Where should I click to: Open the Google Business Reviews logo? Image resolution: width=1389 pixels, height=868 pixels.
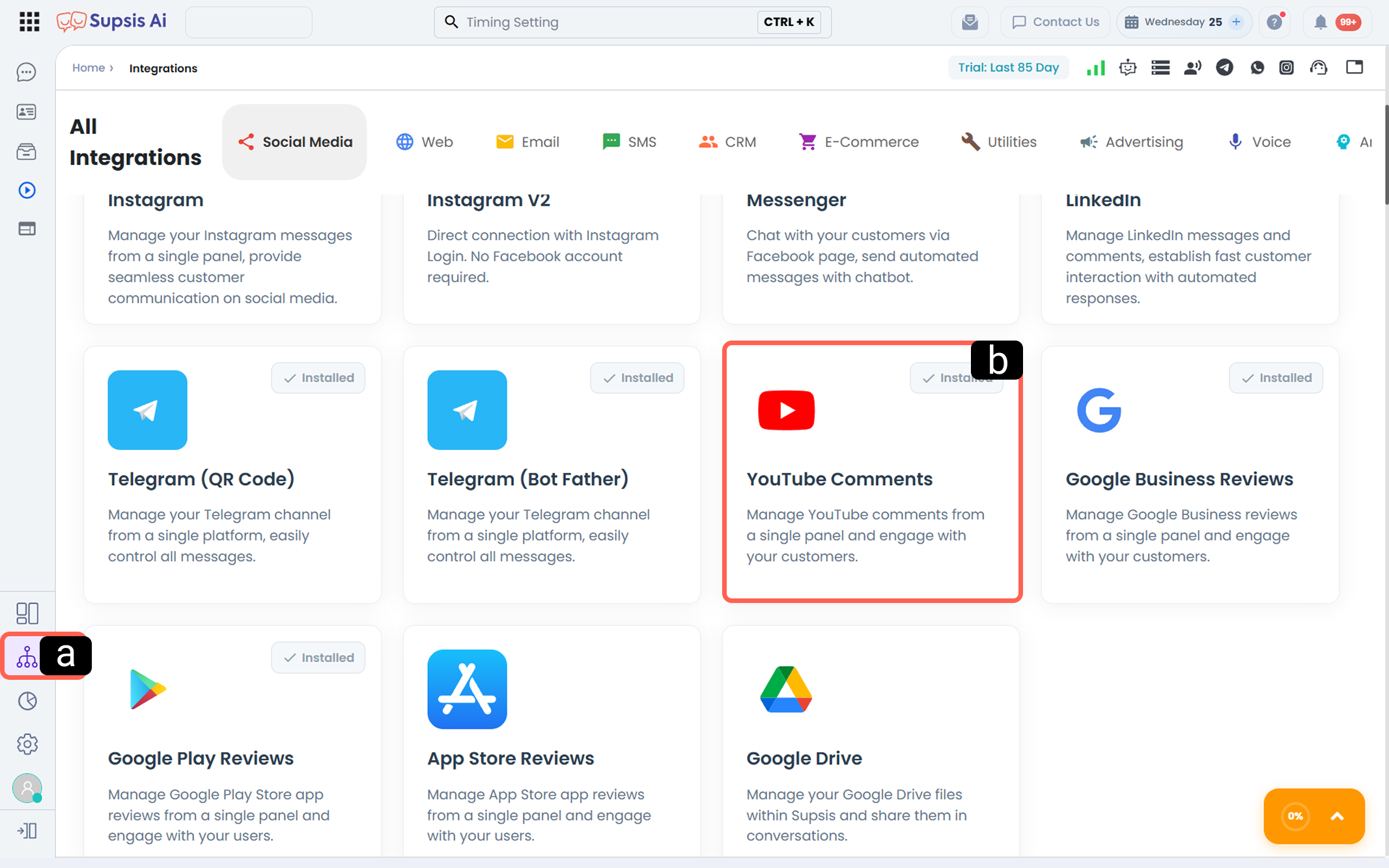[x=1099, y=410]
